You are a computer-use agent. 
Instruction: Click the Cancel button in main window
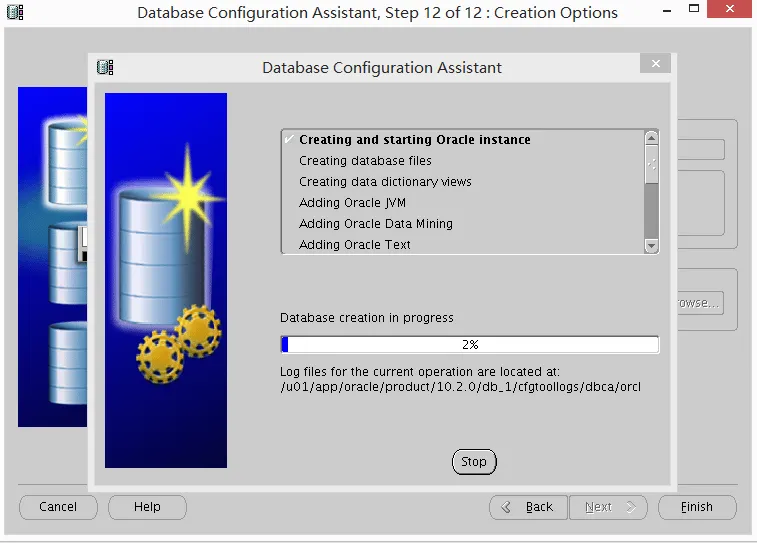pos(58,507)
